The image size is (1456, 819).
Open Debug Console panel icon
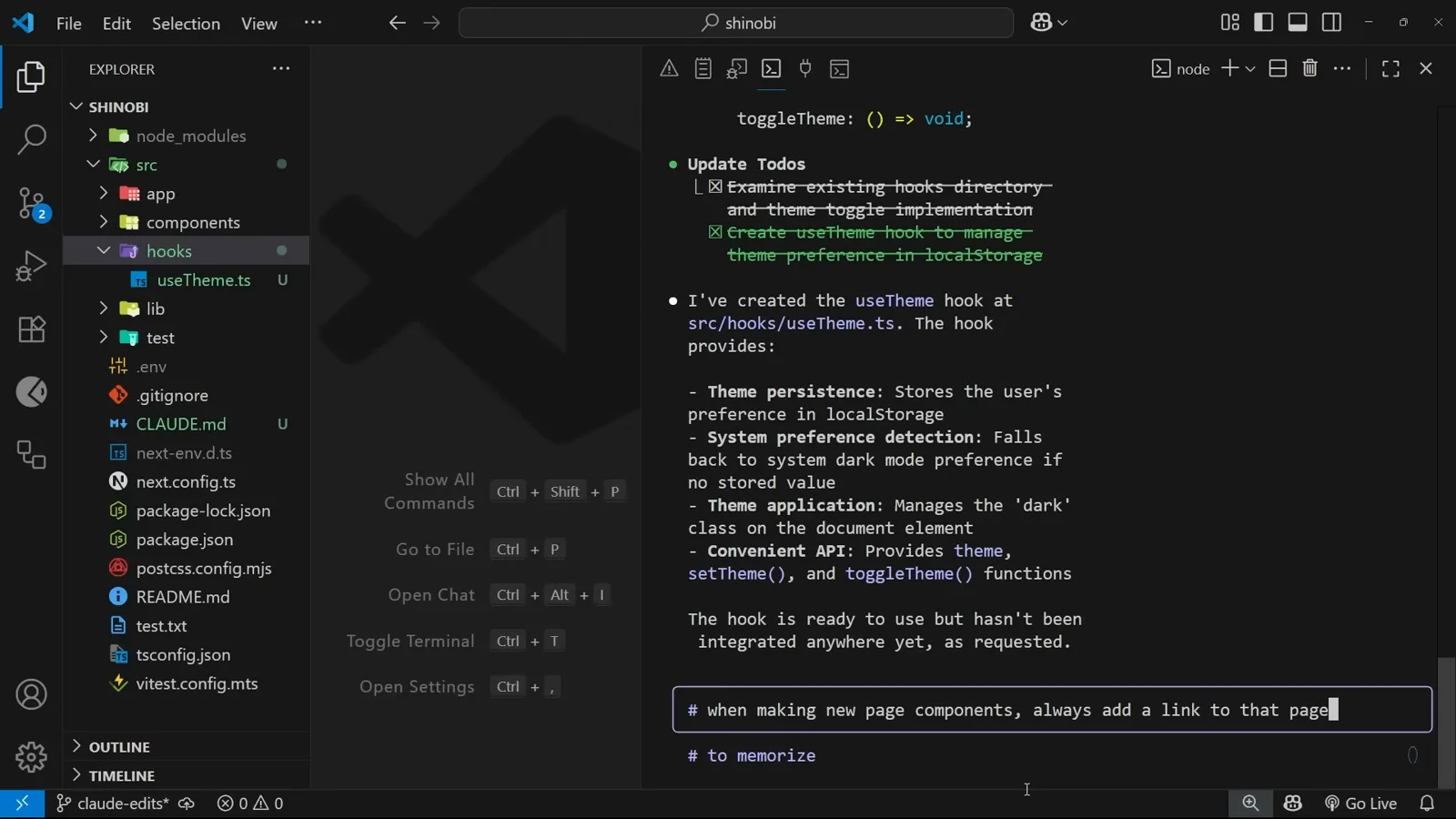click(737, 68)
